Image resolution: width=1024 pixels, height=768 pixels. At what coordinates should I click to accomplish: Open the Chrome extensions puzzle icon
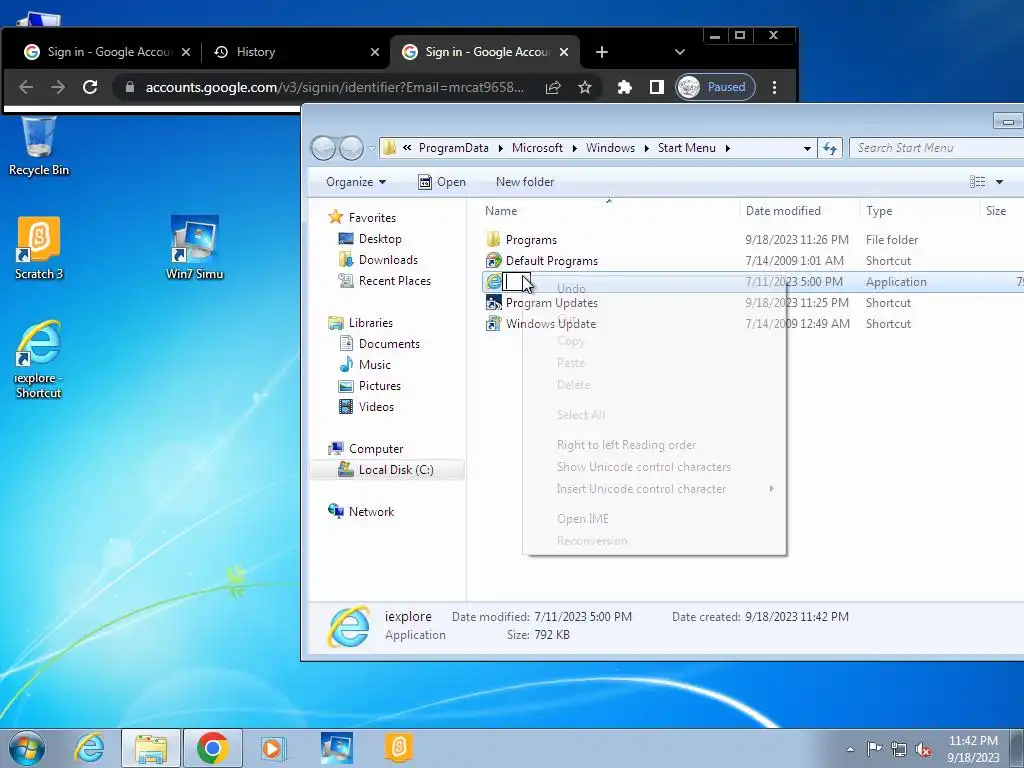click(x=625, y=87)
